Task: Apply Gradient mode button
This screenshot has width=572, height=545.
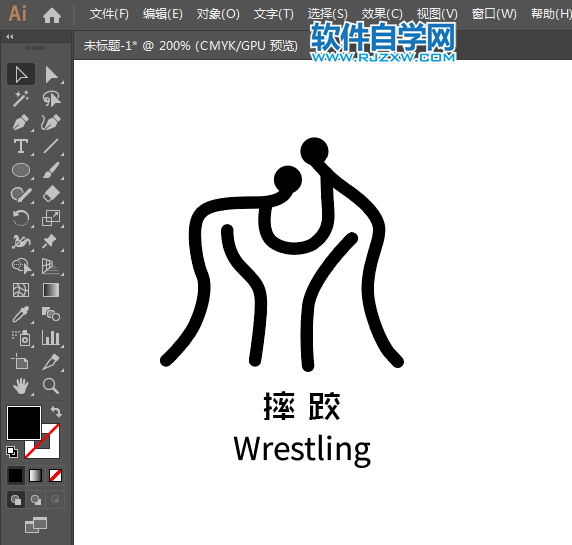Action: click(x=35, y=475)
